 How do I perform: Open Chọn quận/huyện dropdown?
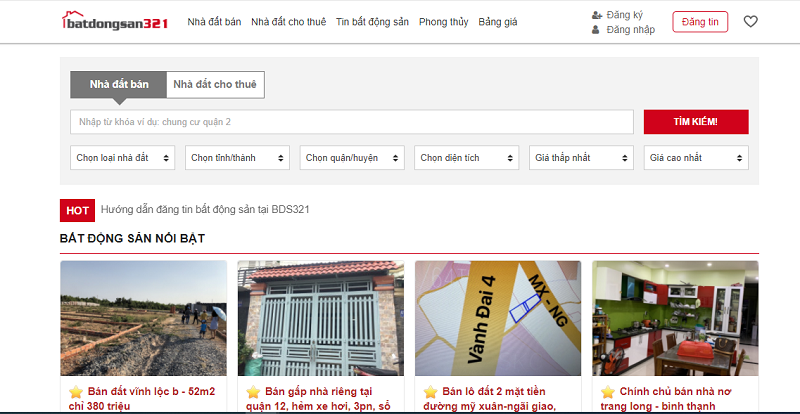click(x=352, y=158)
